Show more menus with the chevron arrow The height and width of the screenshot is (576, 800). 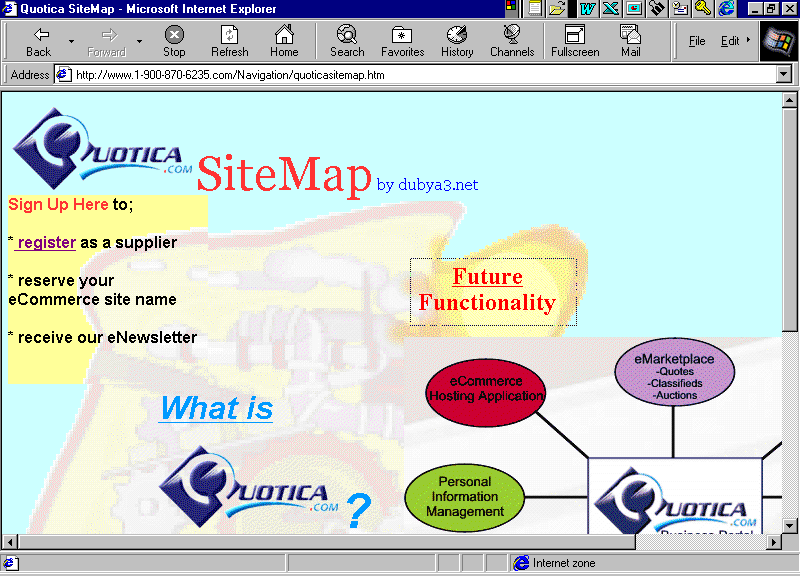pos(748,40)
